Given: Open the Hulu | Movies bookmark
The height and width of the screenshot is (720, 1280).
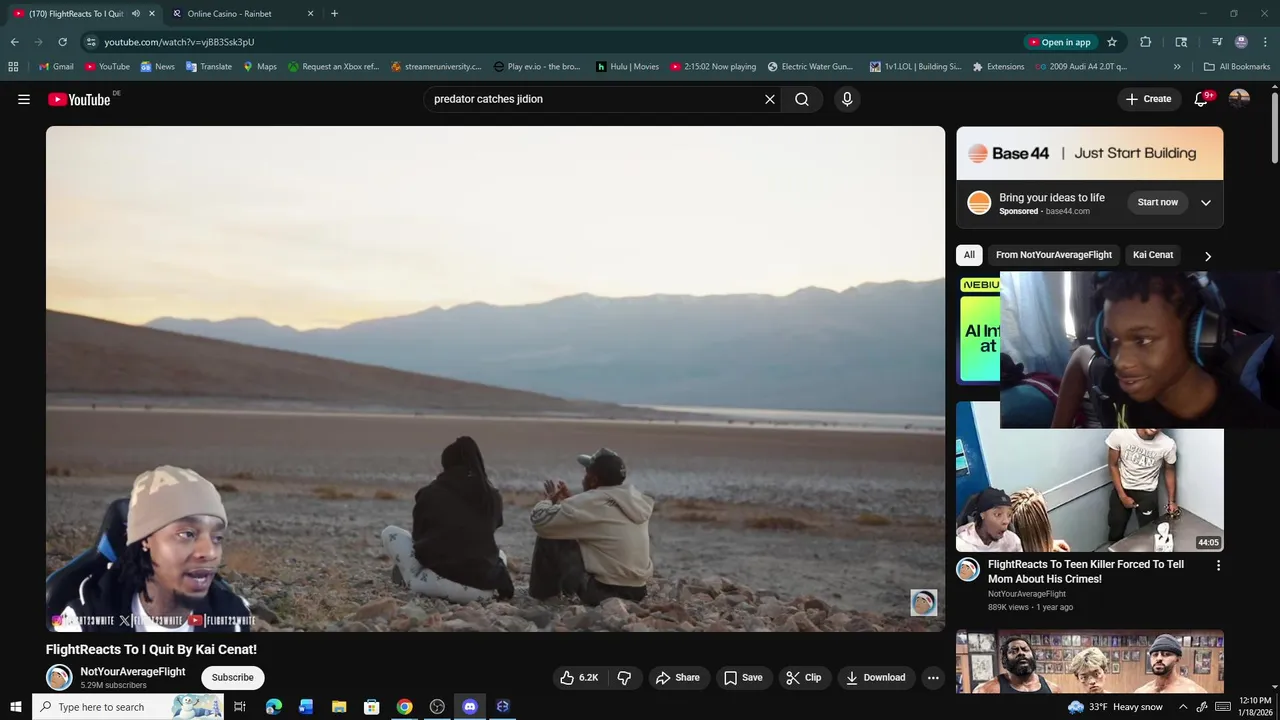Looking at the screenshot, I should tap(627, 67).
